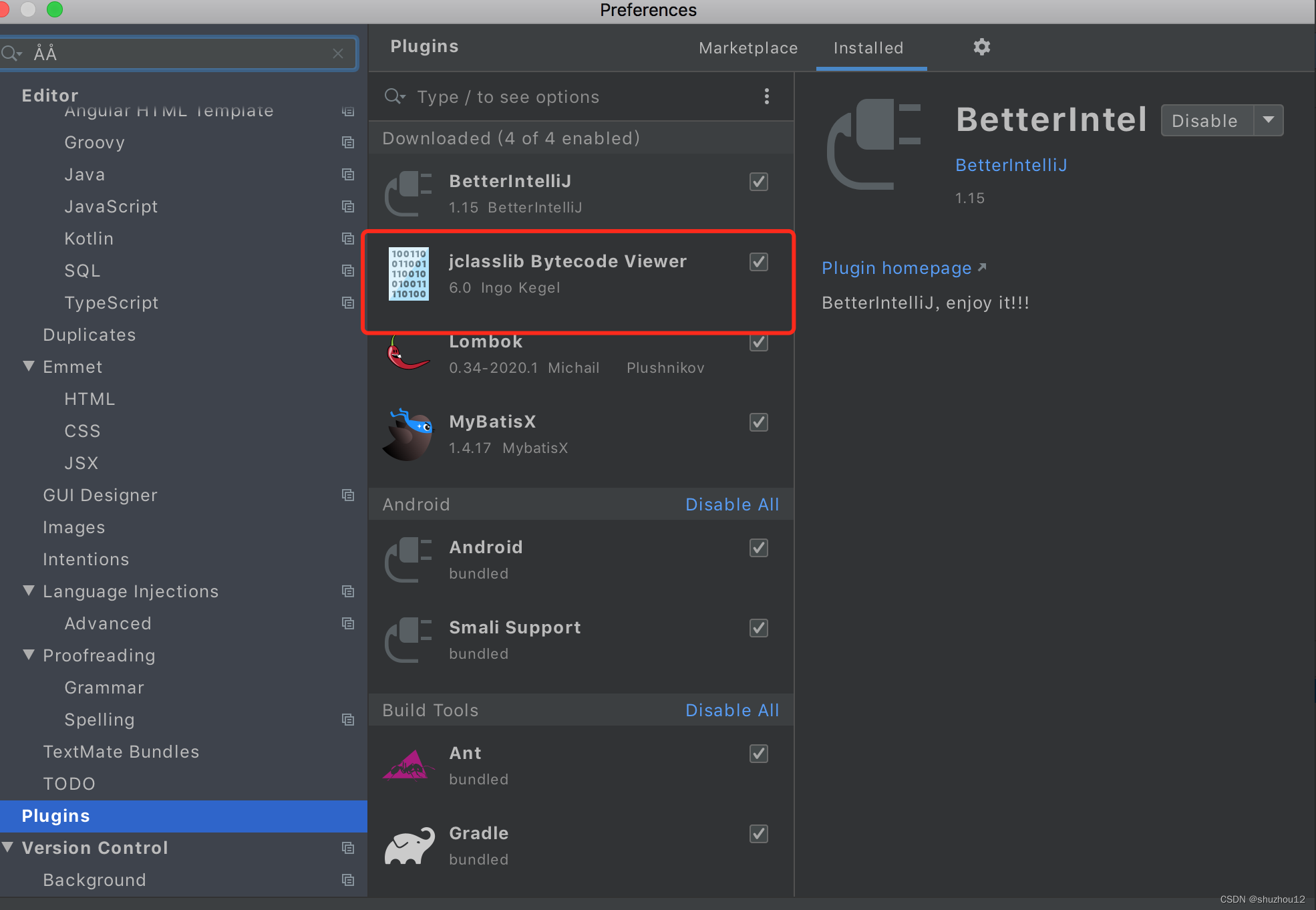Click the BetterIntelliJ plug icon in list
This screenshot has height=910, width=1316.
pyautogui.click(x=408, y=194)
